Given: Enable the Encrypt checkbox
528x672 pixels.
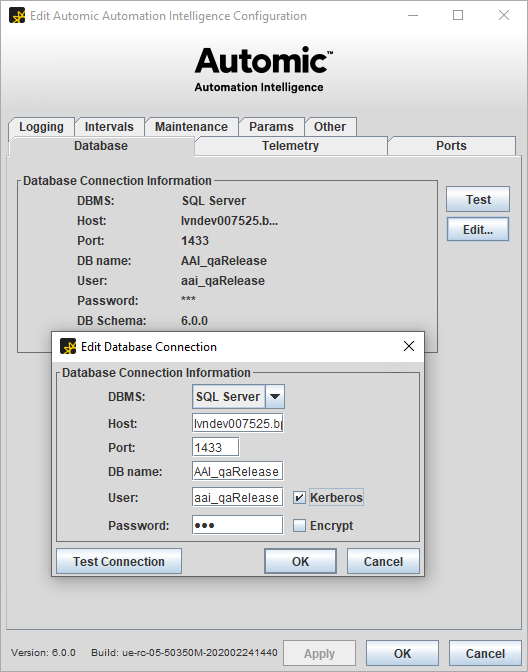Looking at the screenshot, I should click(299, 525).
